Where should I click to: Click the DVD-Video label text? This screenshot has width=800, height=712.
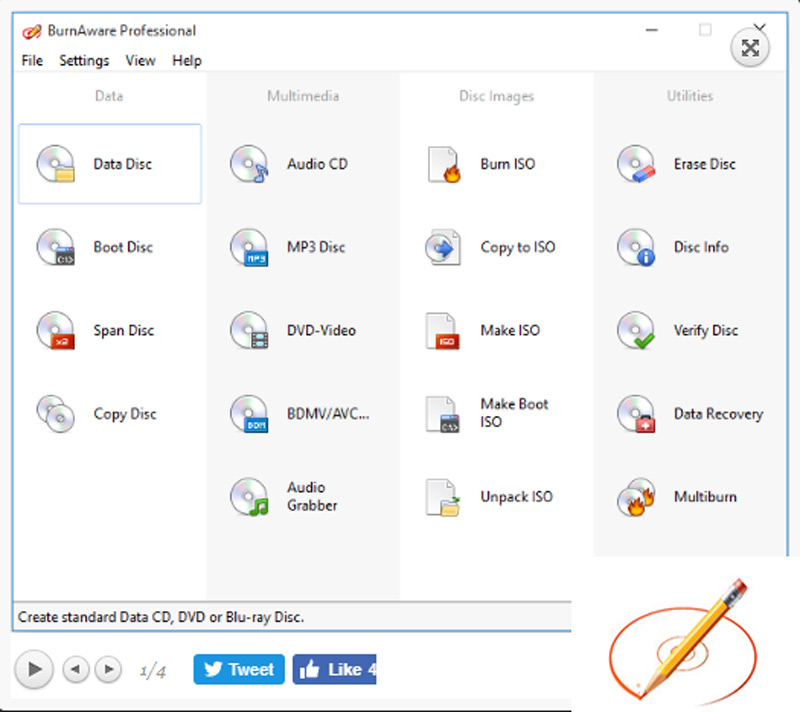[x=321, y=330]
